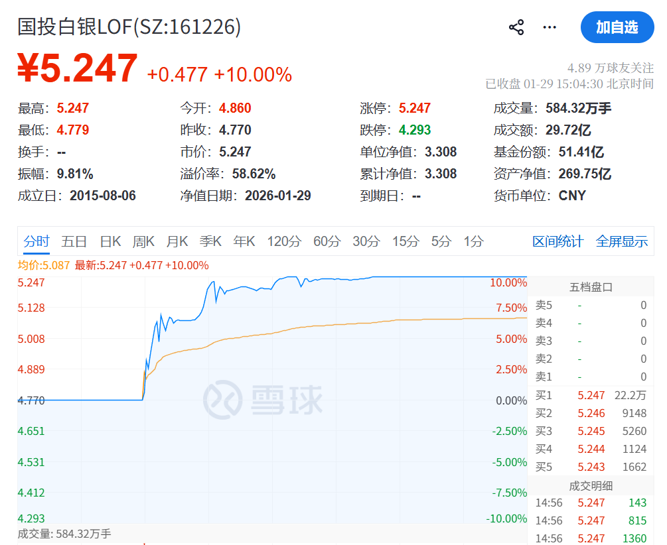Show the 1分 interval chart
Image resolution: width=667 pixels, height=545 pixels.
tap(473, 241)
